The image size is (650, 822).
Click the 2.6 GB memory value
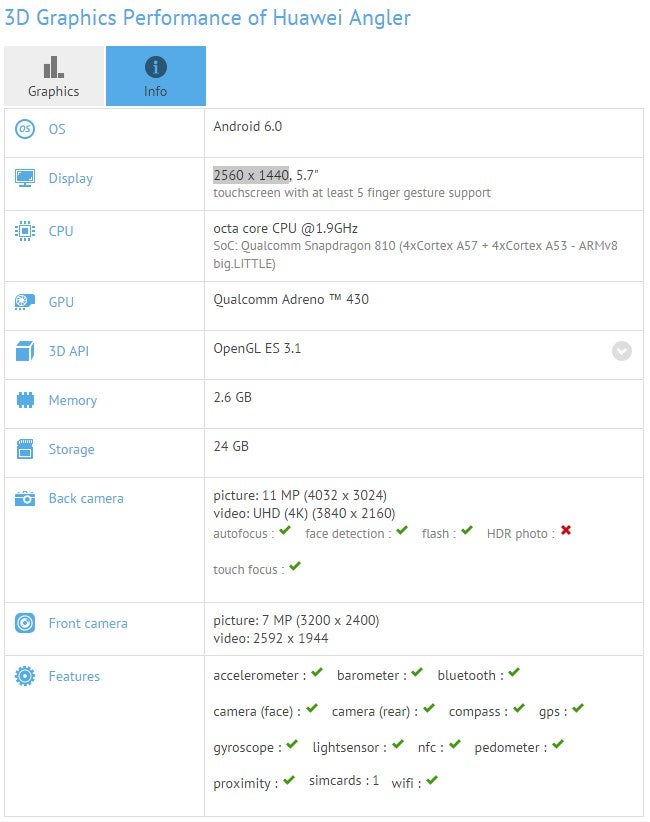tap(232, 397)
